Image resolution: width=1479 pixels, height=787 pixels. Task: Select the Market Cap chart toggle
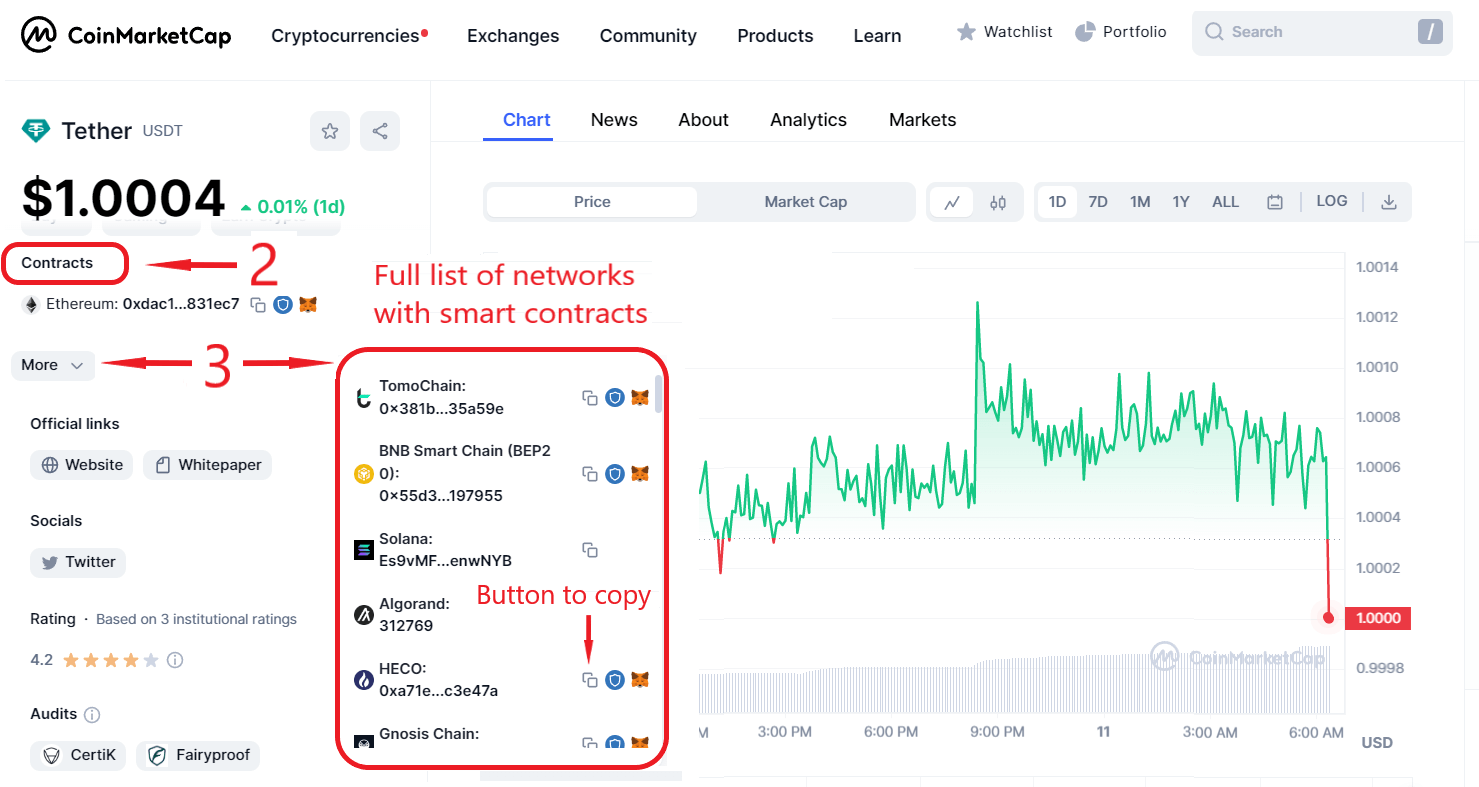click(805, 202)
